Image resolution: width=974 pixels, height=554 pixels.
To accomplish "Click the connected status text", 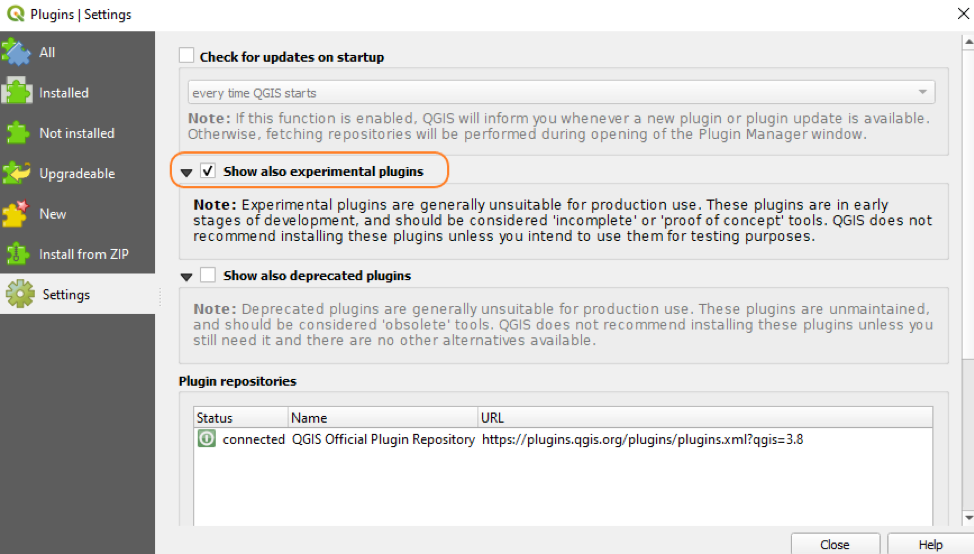I will [253, 439].
